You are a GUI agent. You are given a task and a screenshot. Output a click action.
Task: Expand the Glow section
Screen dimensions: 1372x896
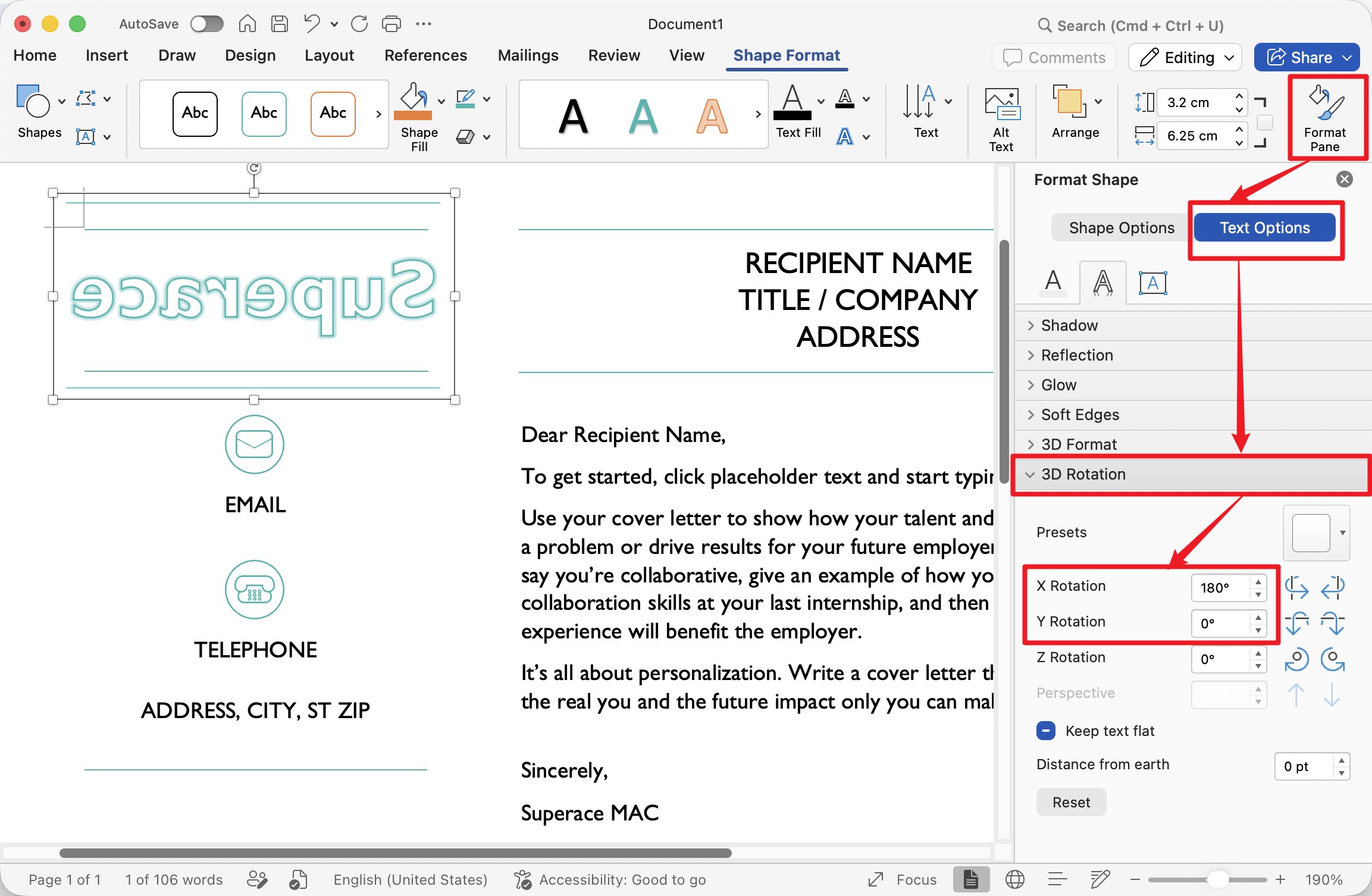(x=1193, y=385)
